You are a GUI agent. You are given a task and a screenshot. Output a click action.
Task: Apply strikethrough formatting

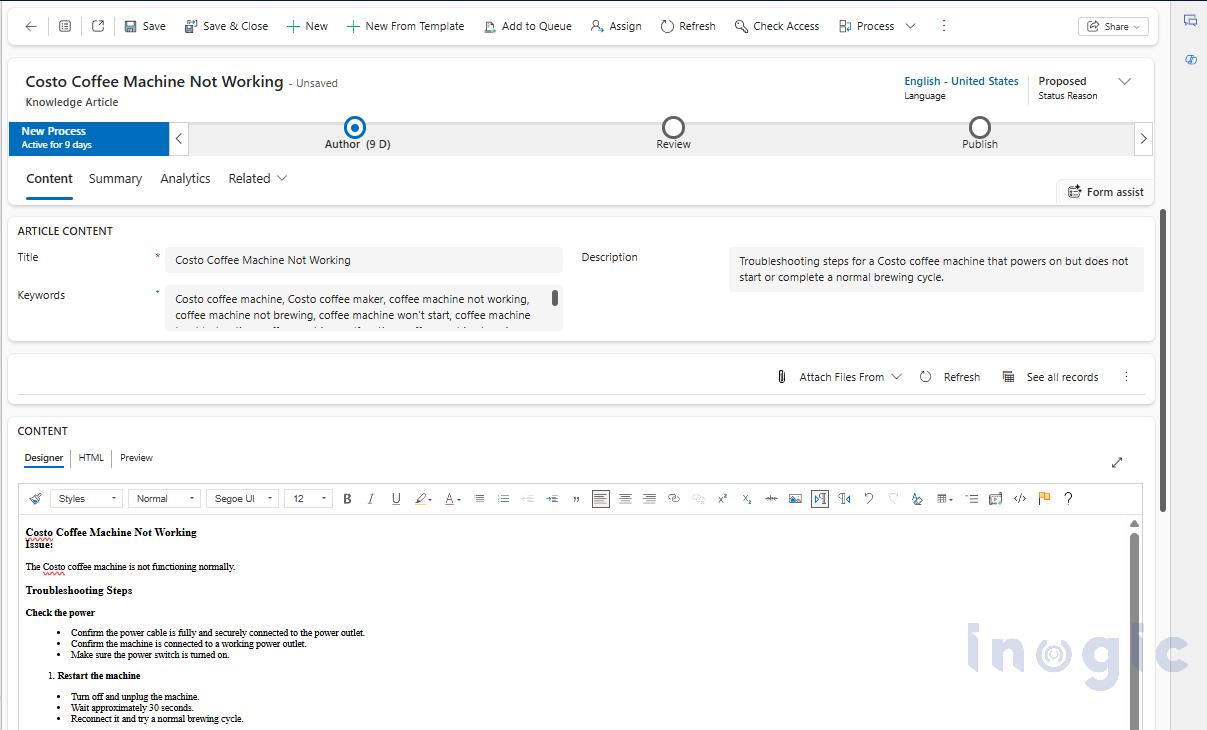click(771, 498)
